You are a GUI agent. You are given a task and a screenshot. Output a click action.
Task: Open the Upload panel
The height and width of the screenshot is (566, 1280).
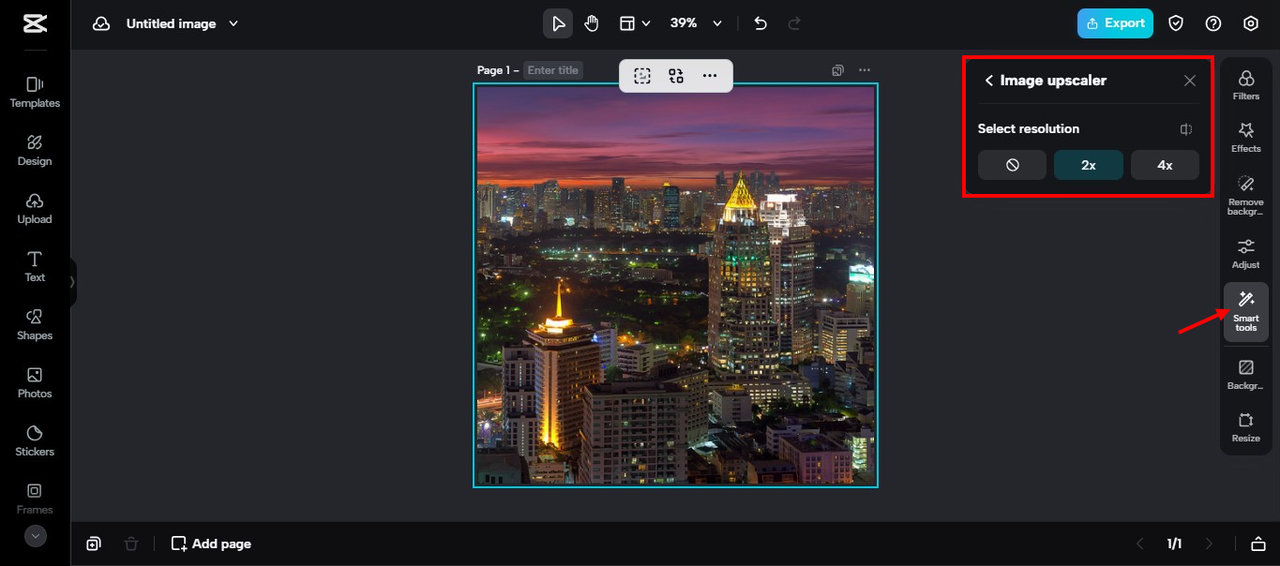pos(34,208)
